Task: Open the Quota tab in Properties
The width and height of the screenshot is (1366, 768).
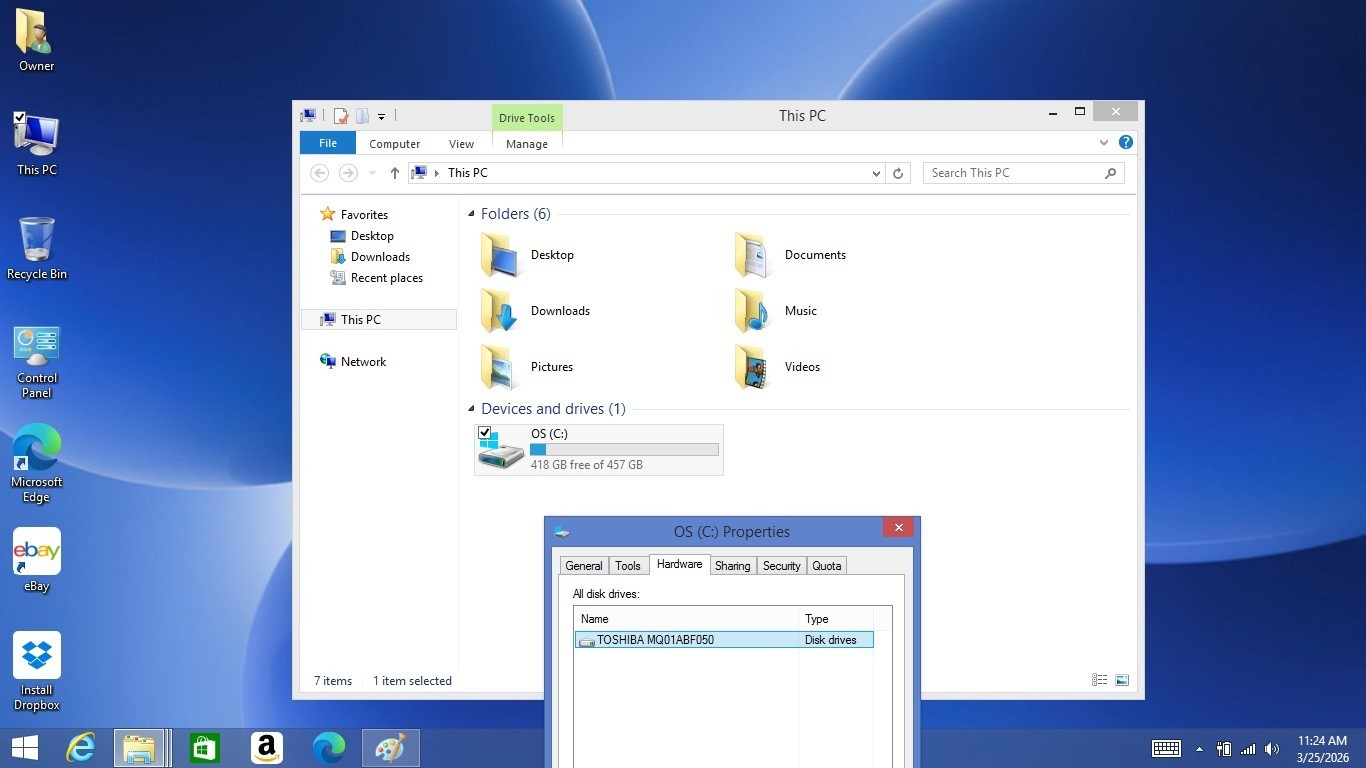Action: (x=827, y=566)
